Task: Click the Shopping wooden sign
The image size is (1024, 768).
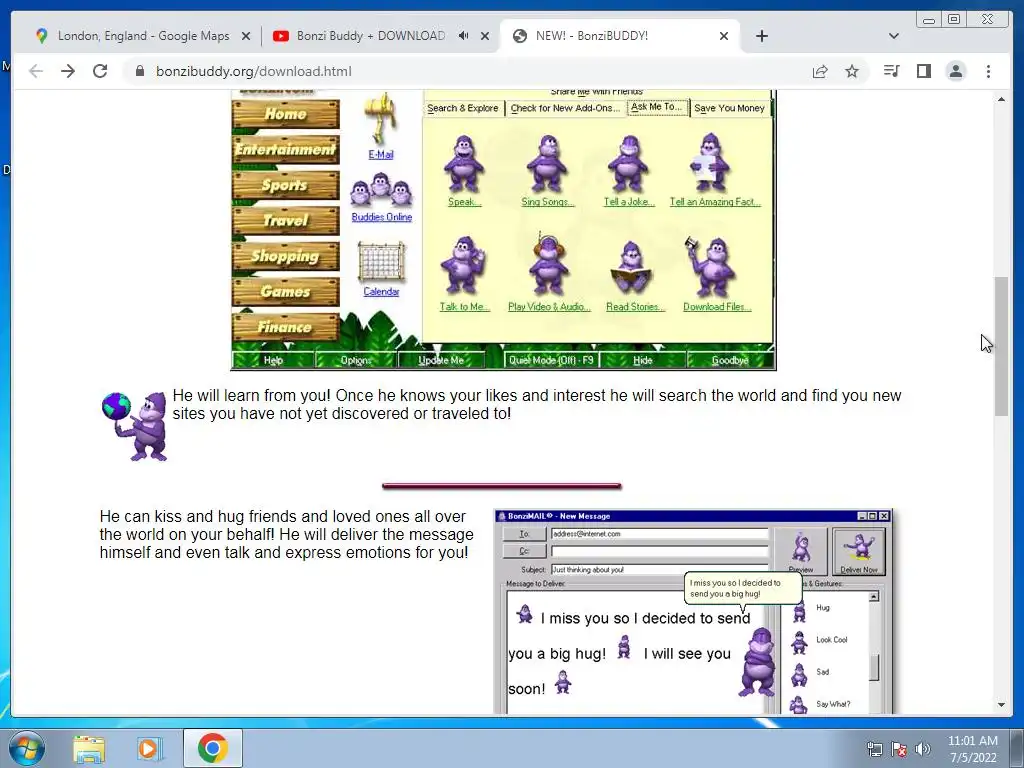Action: click(285, 256)
